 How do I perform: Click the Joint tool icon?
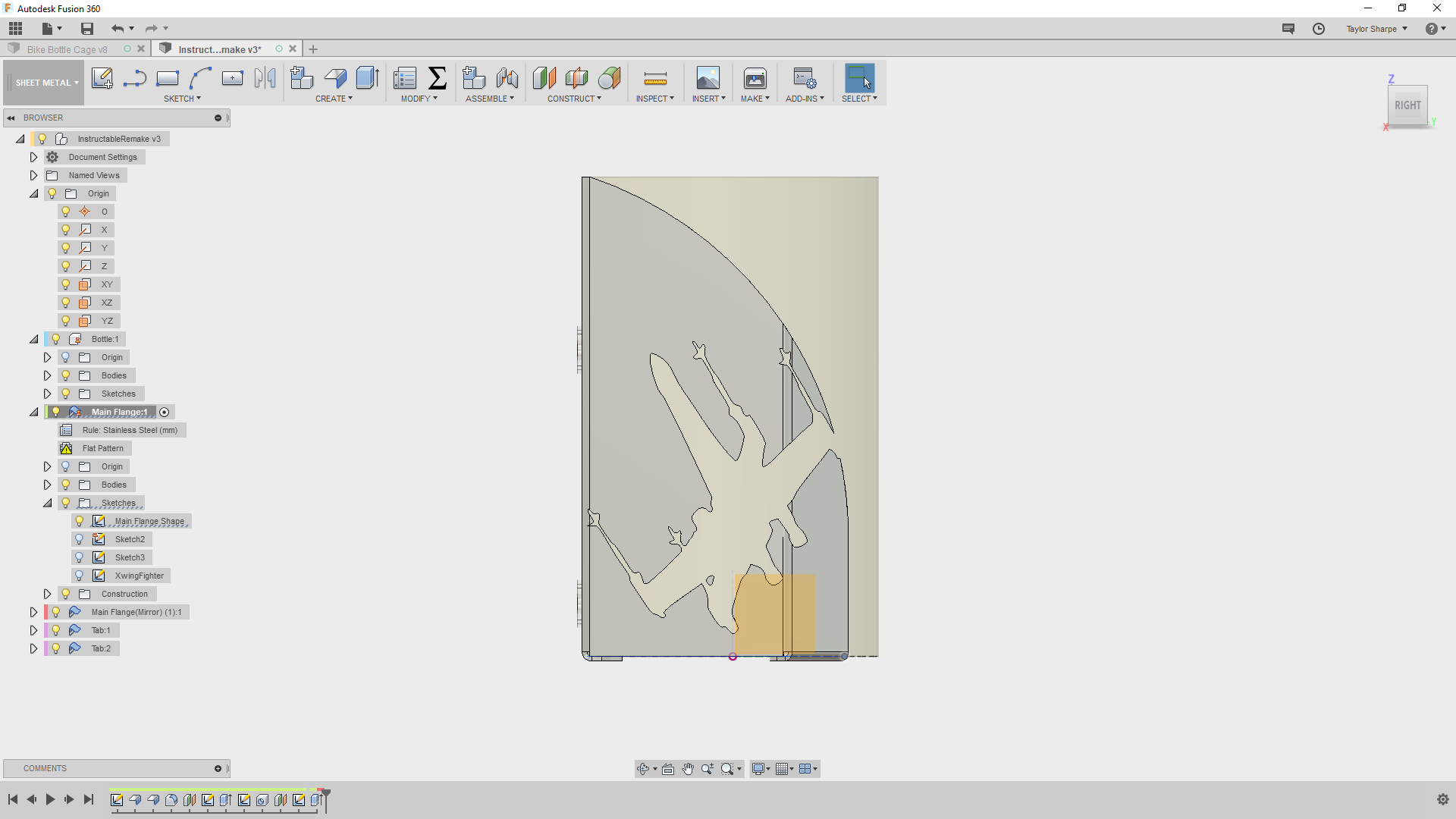[507, 78]
